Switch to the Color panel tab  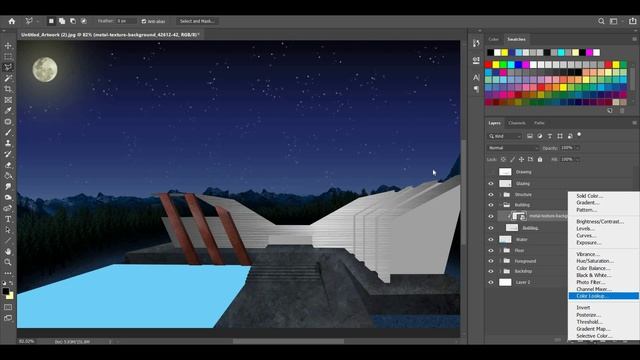click(493, 39)
